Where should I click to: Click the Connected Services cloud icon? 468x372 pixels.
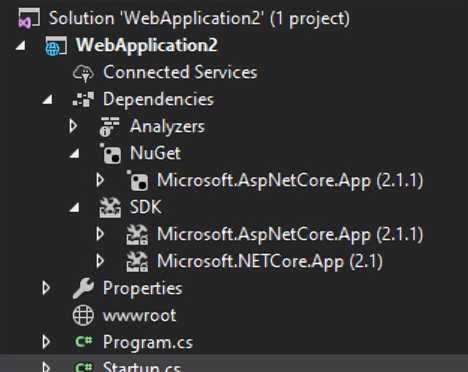click(83, 73)
